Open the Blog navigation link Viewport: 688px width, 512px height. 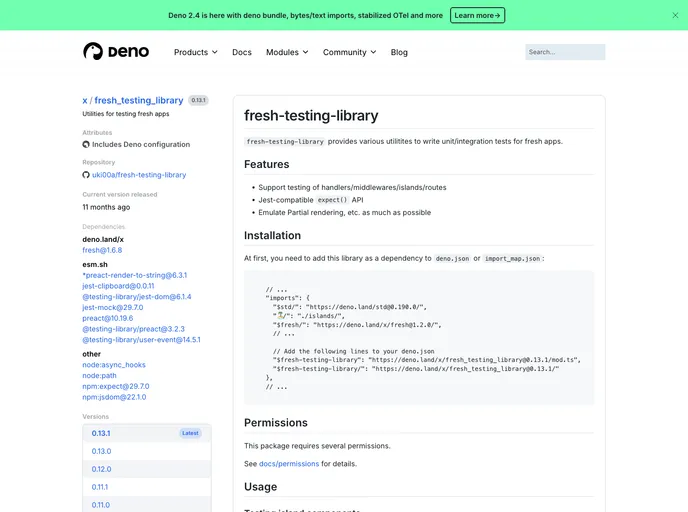click(399, 52)
